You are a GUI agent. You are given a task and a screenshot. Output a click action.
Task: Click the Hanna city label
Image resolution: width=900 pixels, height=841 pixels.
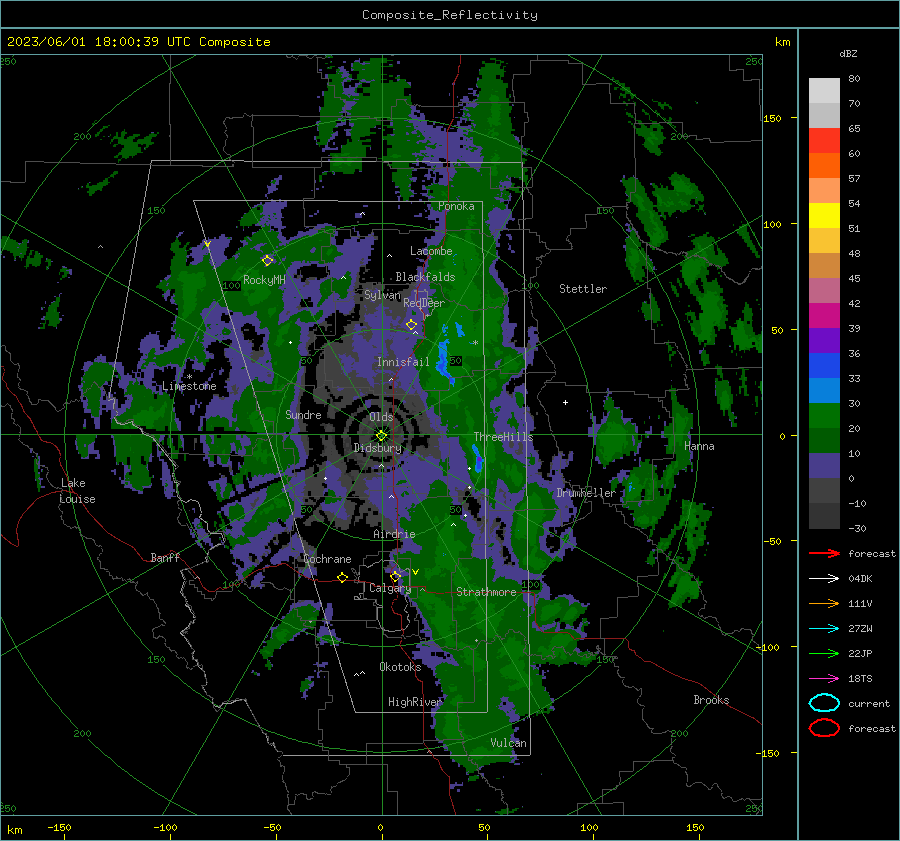pos(699,446)
